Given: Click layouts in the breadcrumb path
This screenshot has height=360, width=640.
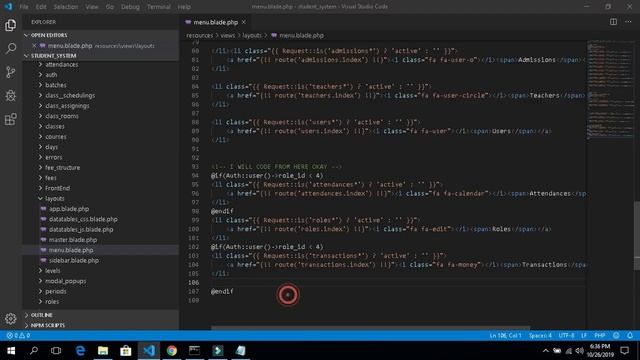Looking at the screenshot, I should (x=252, y=36).
